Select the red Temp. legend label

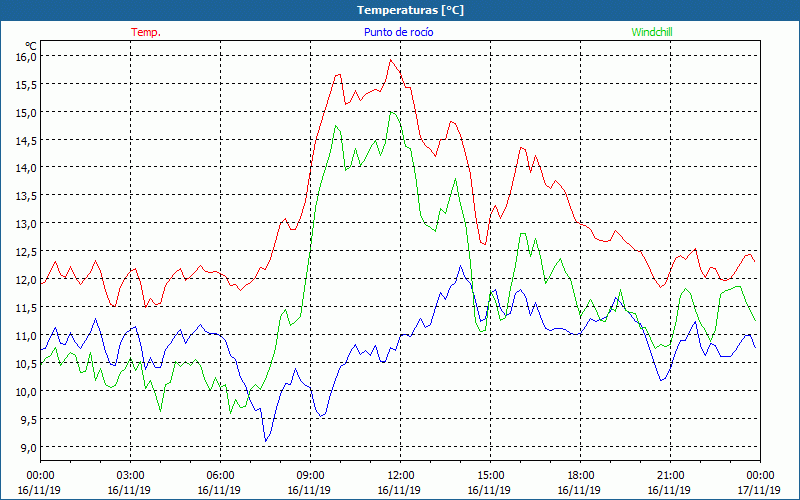146,32
